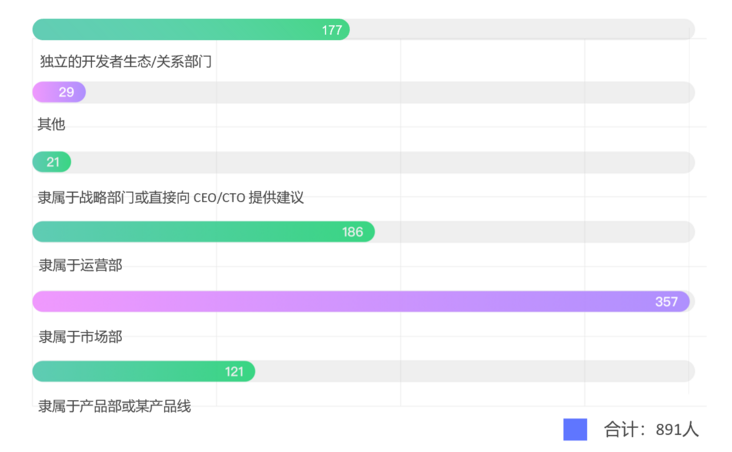Click the value 357 on purple bar

[x=666, y=302]
